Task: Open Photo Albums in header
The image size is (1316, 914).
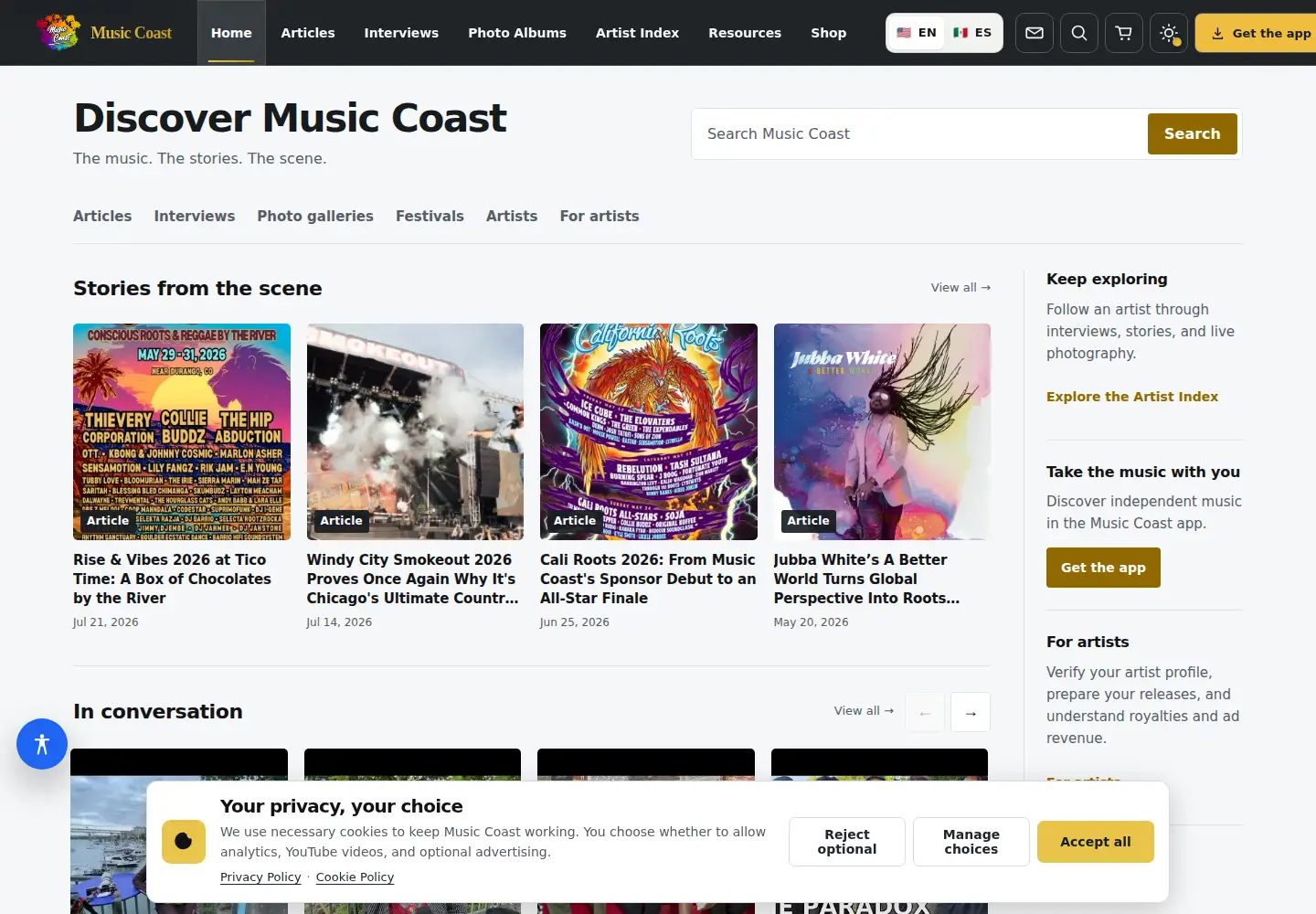Action: pos(517,33)
